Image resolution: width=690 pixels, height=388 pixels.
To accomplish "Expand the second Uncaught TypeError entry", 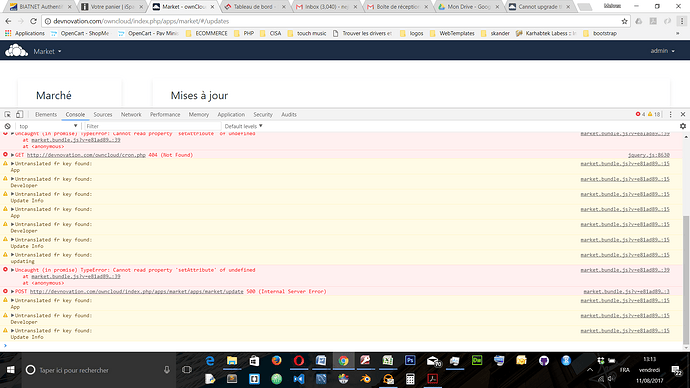I will (12, 270).
